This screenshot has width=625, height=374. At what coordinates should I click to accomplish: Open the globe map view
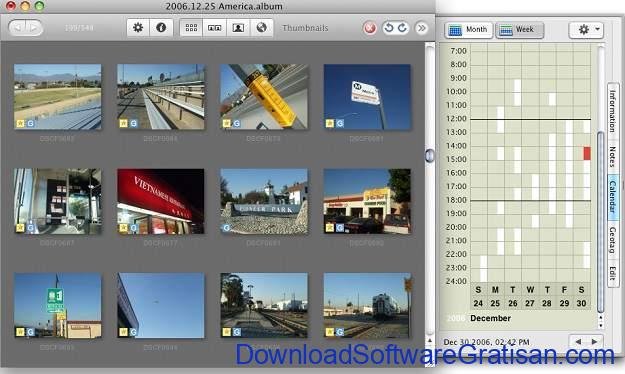point(261,28)
